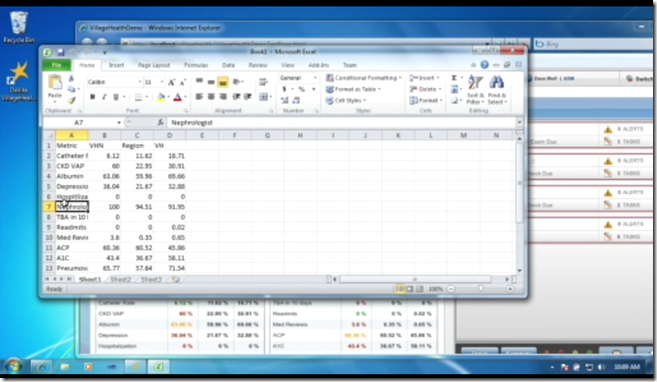Open Delete cells dropdown
This screenshot has width=657, height=382.
click(x=426, y=89)
